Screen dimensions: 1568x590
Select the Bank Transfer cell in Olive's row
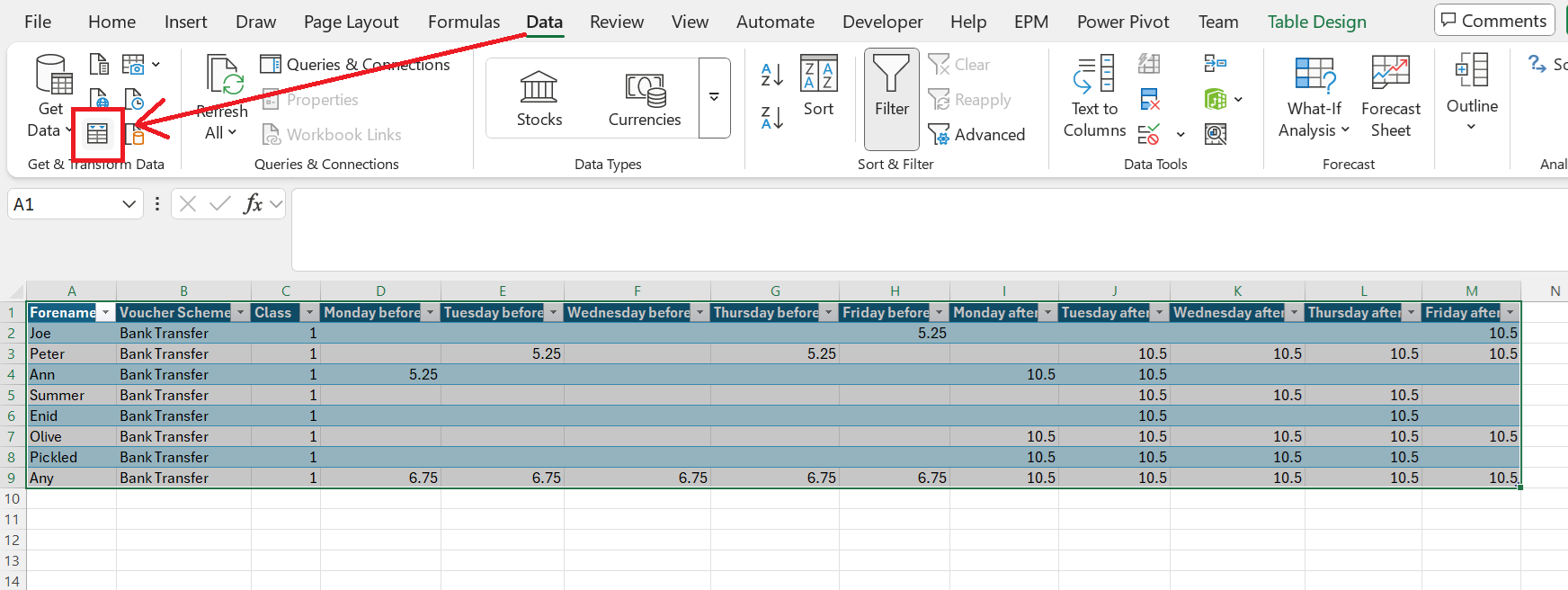click(x=184, y=436)
